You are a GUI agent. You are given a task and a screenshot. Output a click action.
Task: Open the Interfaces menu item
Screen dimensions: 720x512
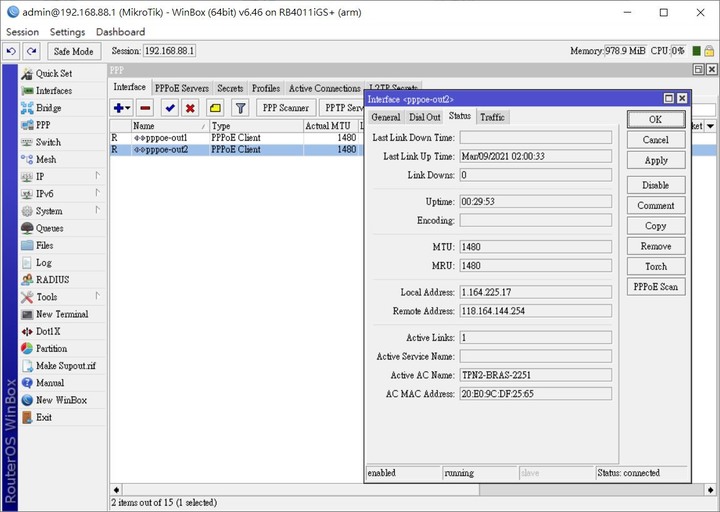tap(54, 91)
